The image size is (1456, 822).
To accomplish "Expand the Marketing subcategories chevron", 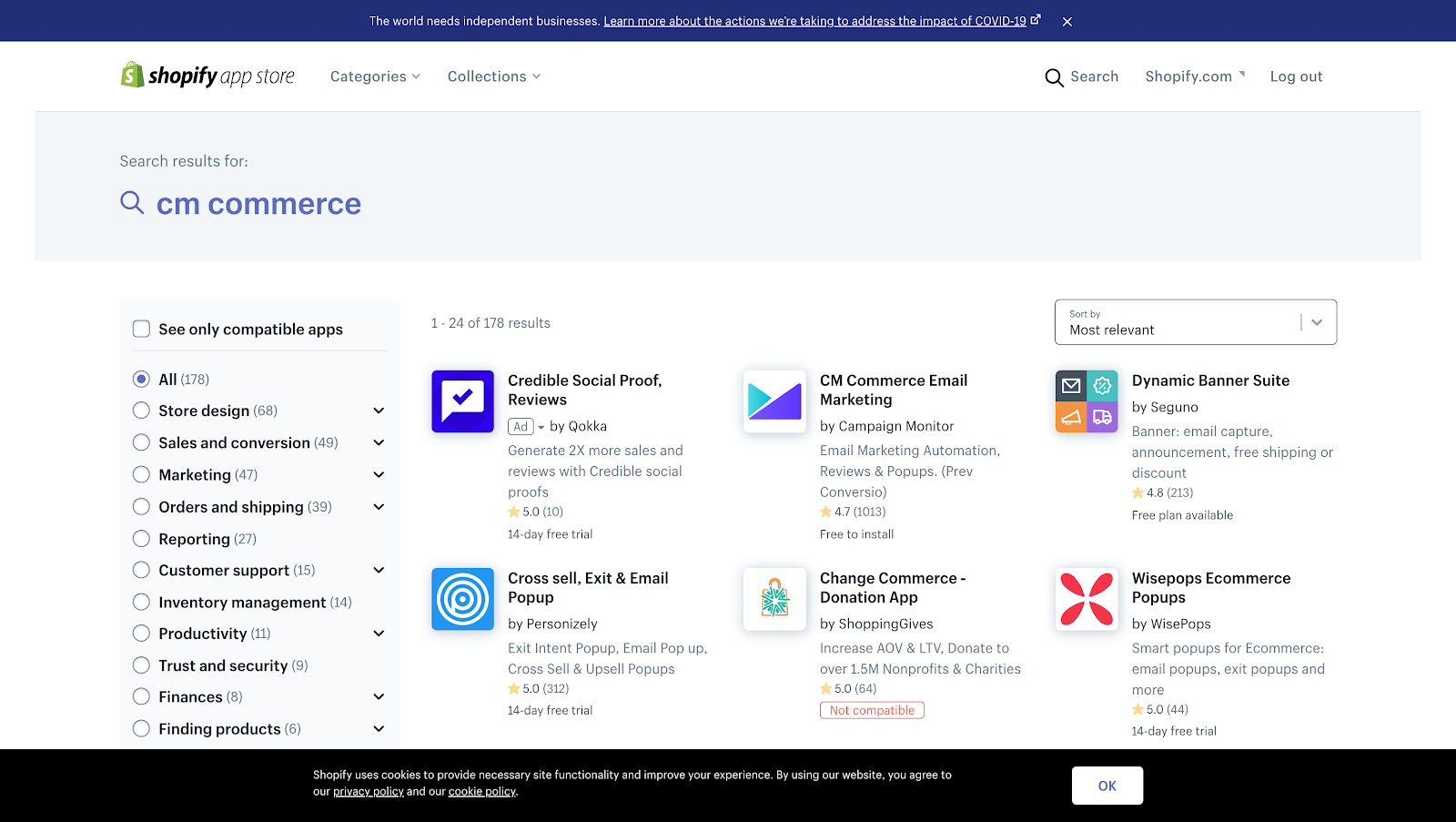I will click(379, 474).
